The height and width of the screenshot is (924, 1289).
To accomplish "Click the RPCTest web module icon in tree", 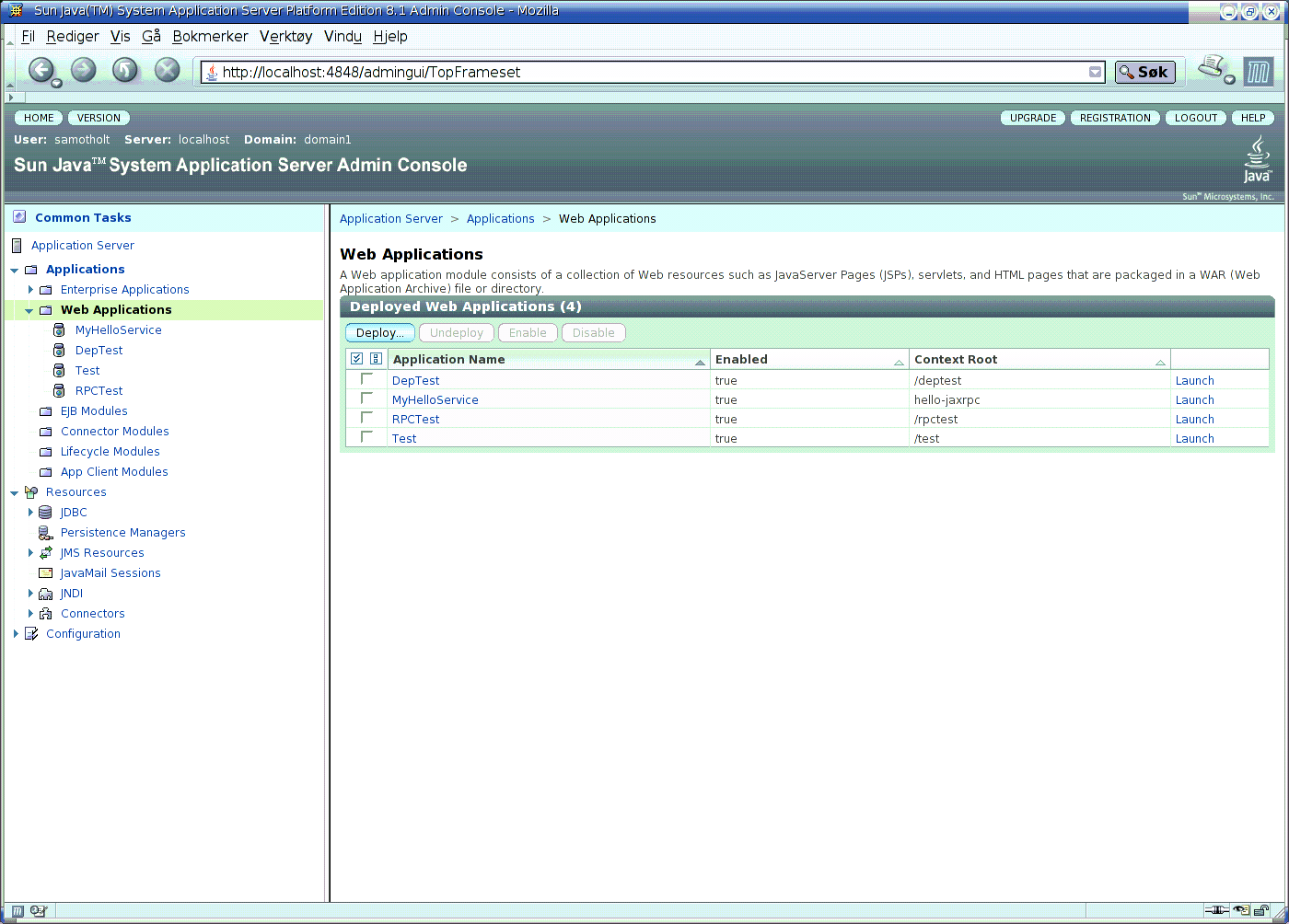I will (60, 391).
